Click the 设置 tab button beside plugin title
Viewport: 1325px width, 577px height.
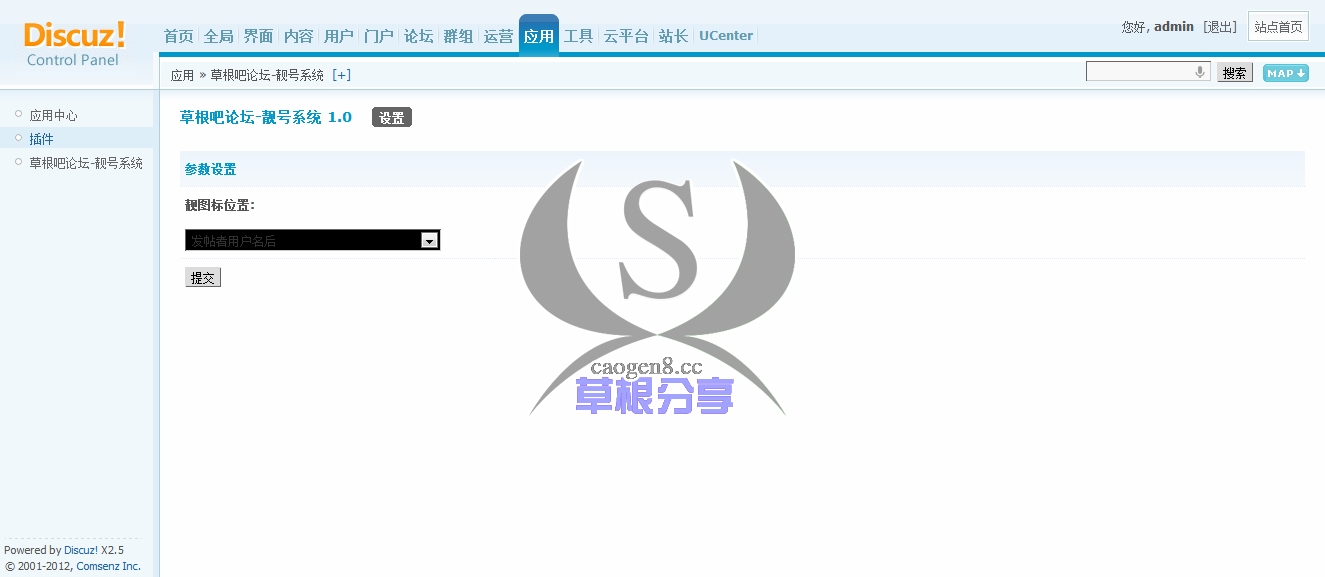[x=391, y=118]
